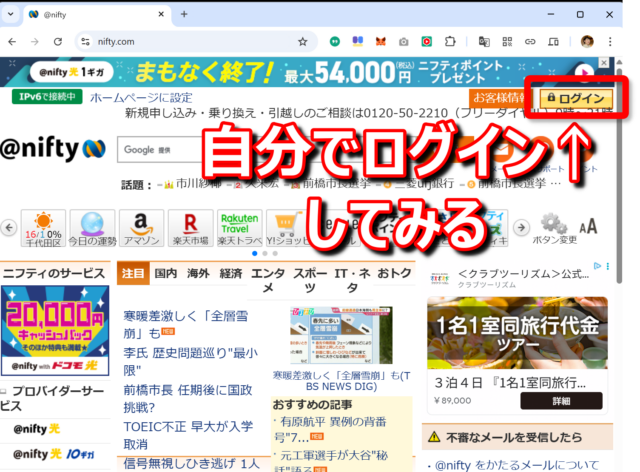Image resolution: width=640 pixels, height=472 pixels.
Task: Open the browser Extensions puzzle icon
Action: [x=449, y=42]
